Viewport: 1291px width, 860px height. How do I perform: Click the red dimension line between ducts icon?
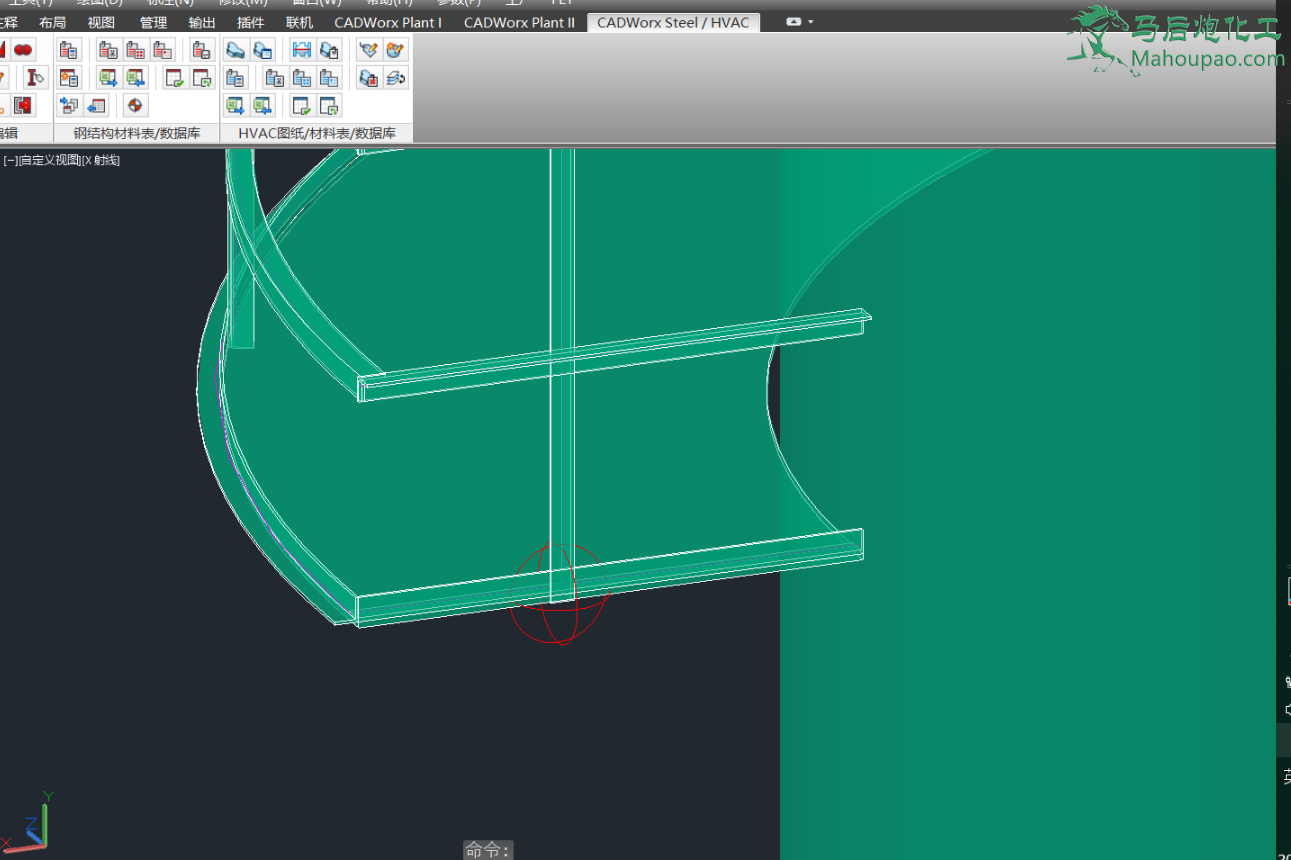coord(301,49)
